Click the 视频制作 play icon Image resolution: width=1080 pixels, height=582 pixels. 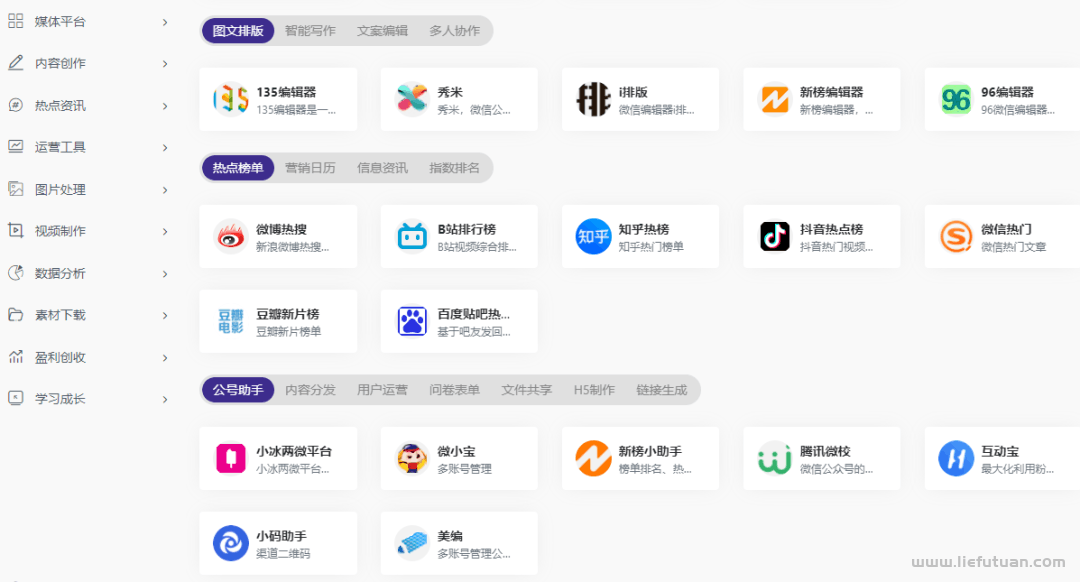tap(15, 230)
